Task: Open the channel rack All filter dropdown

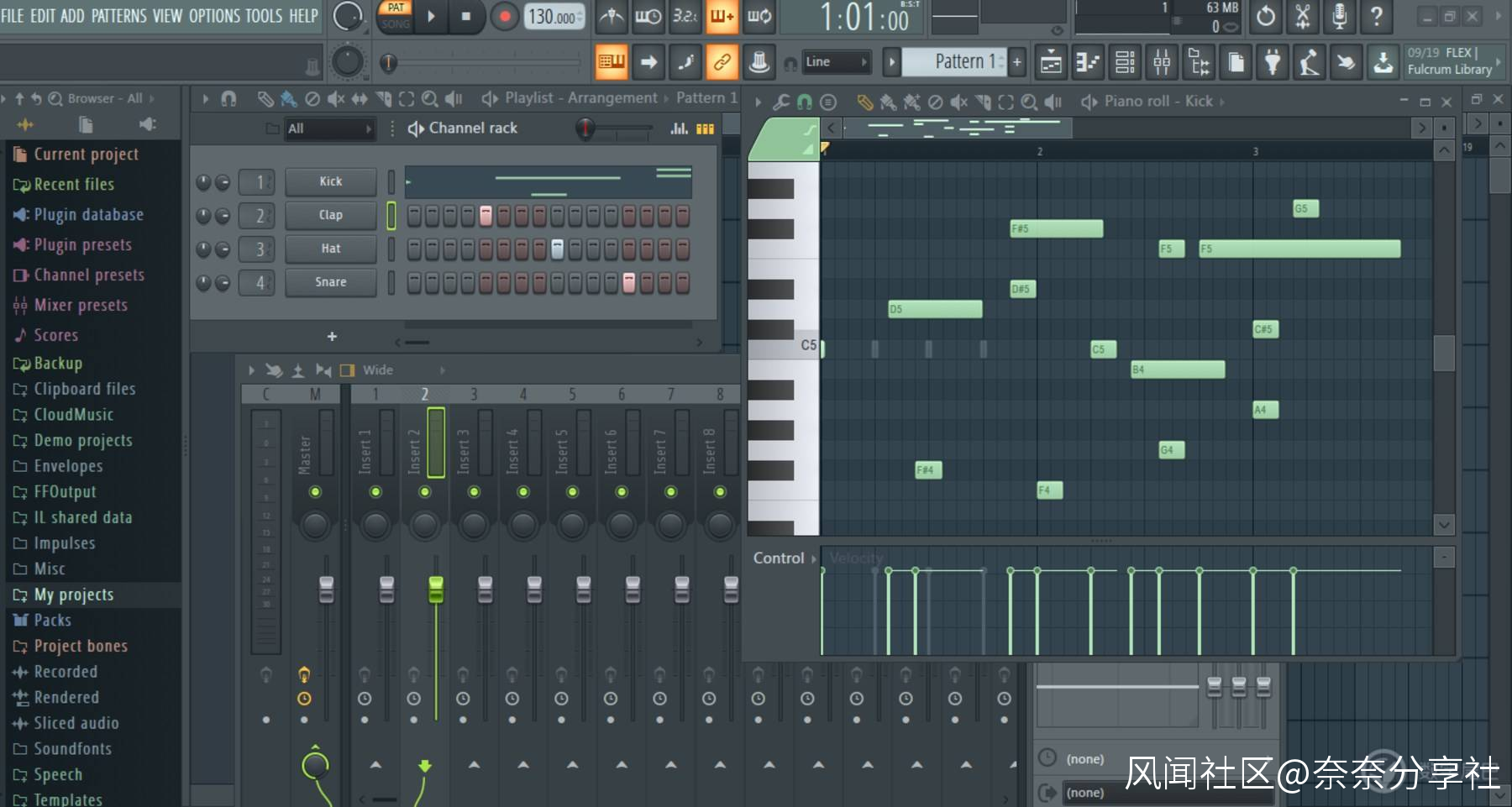Action: pos(328,128)
